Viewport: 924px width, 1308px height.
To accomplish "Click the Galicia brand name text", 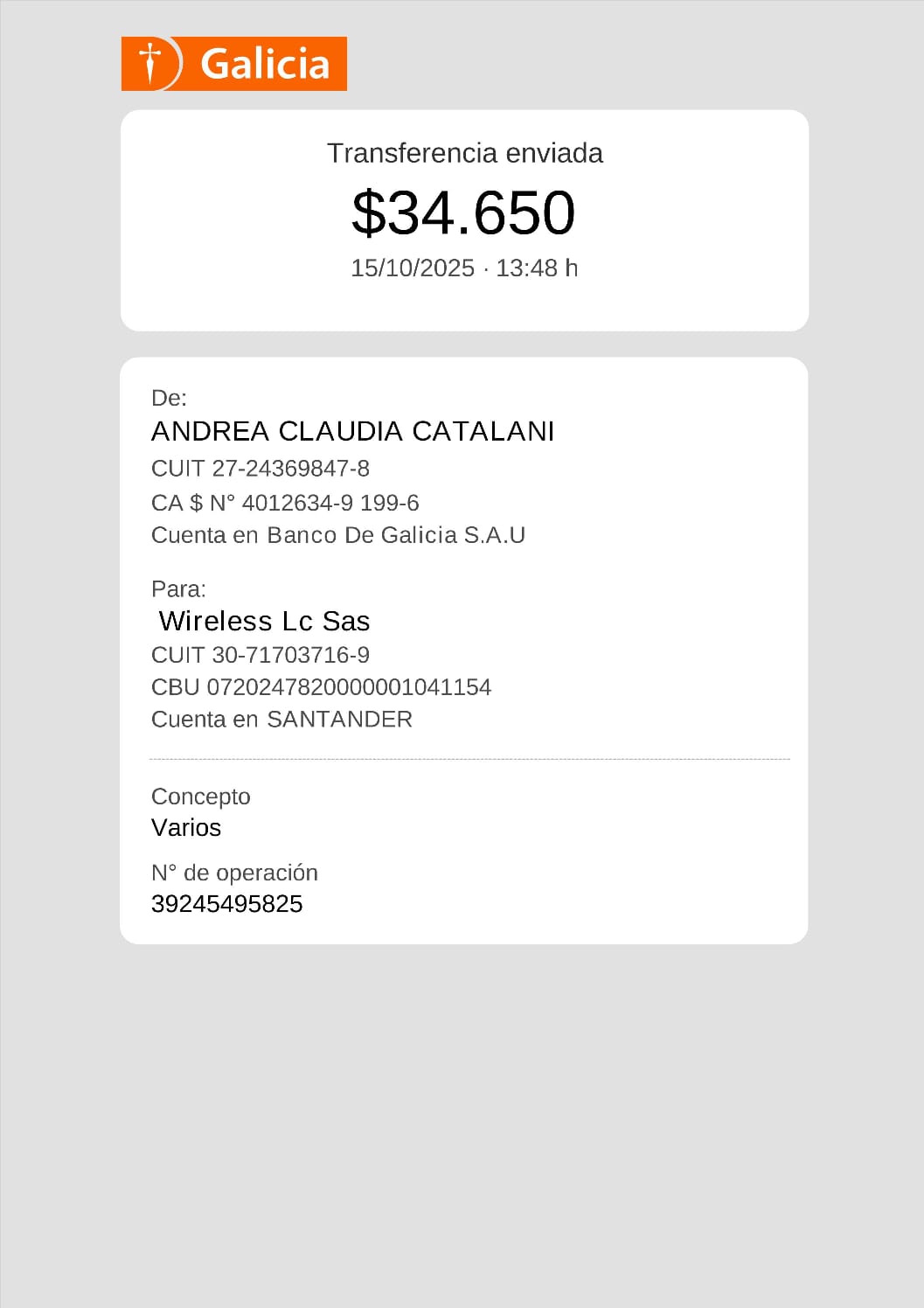I will [x=264, y=64].
